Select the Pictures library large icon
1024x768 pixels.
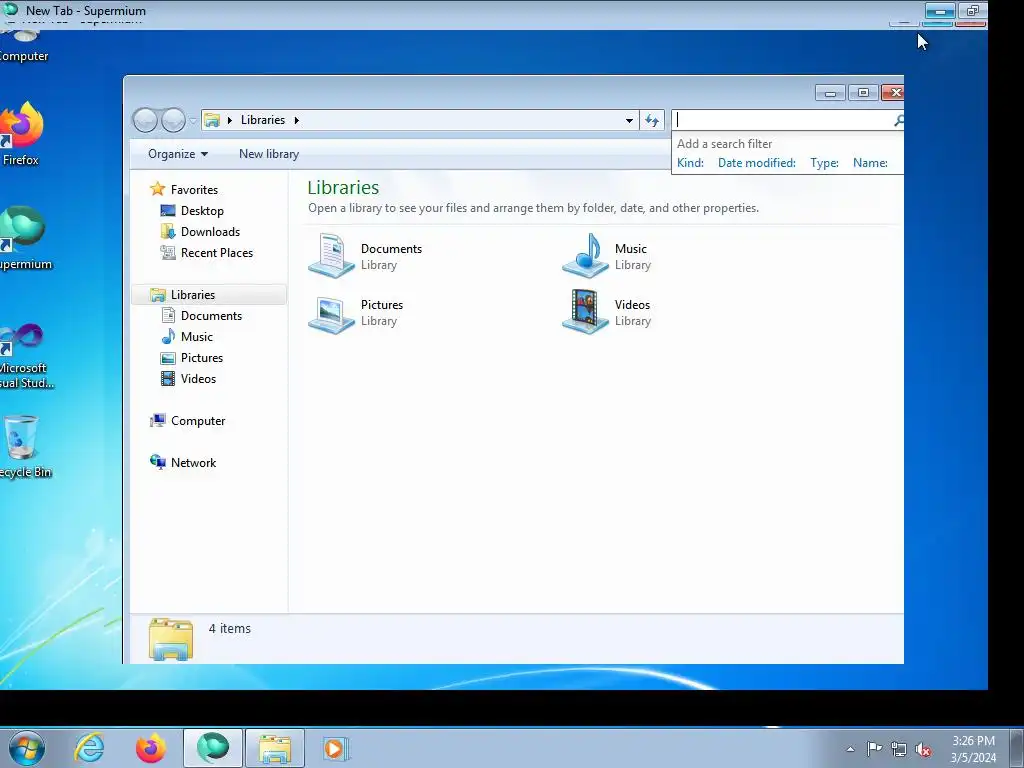pos(331,313)
